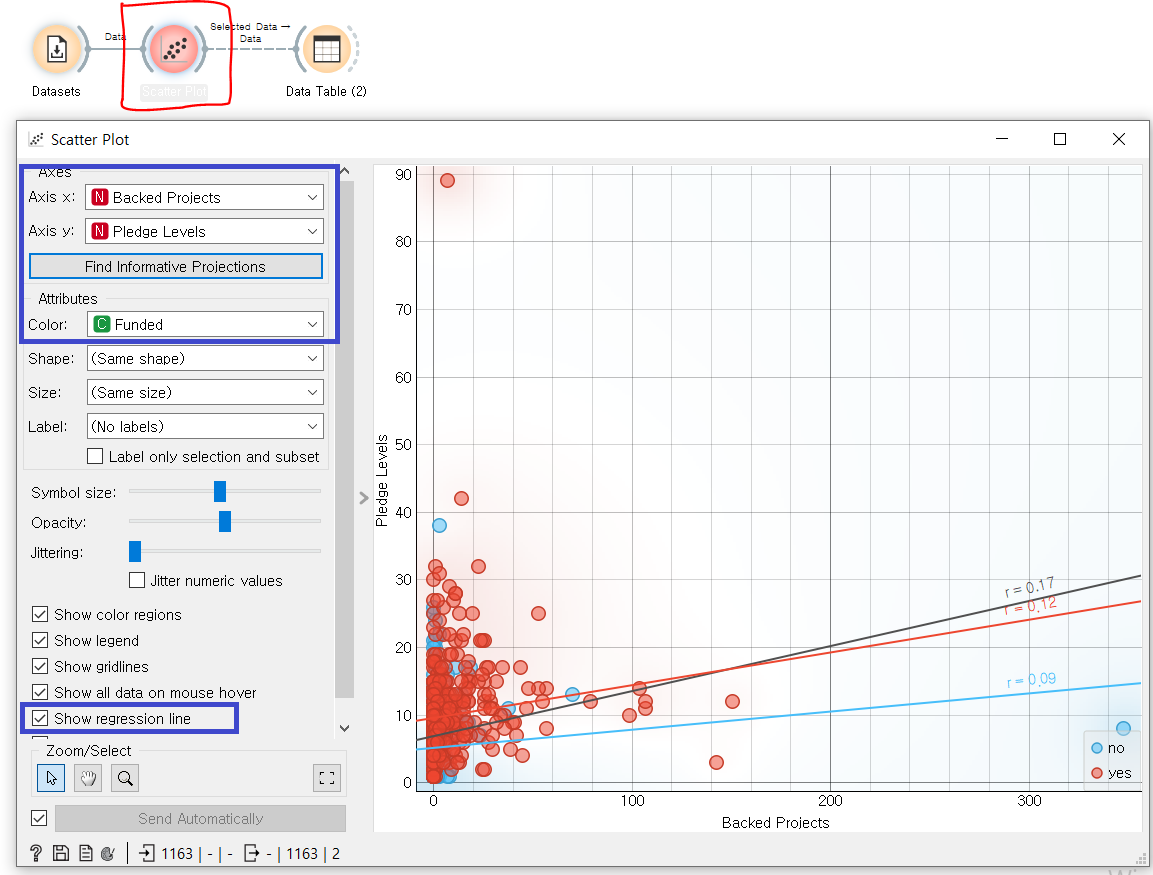1153x875 pixels.
Task: Click the Scatter Plot window title icon
Action: pos(35,139)
